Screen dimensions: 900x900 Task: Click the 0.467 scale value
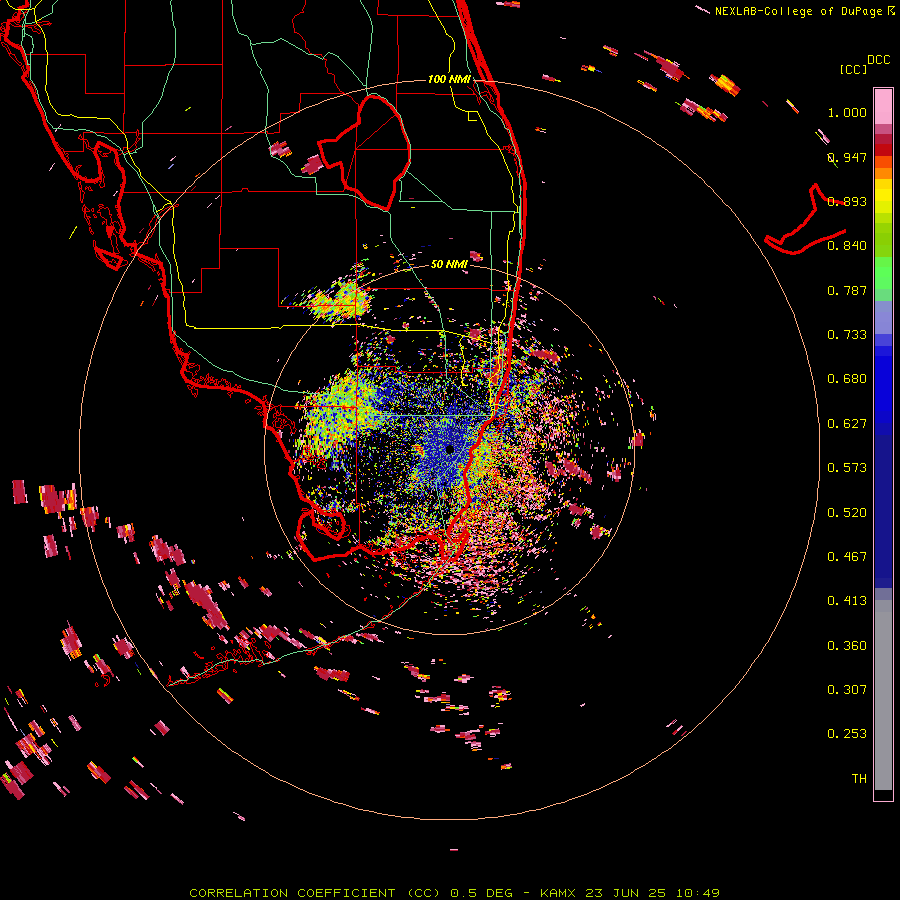pyautogui.click(x=847, y=557)
